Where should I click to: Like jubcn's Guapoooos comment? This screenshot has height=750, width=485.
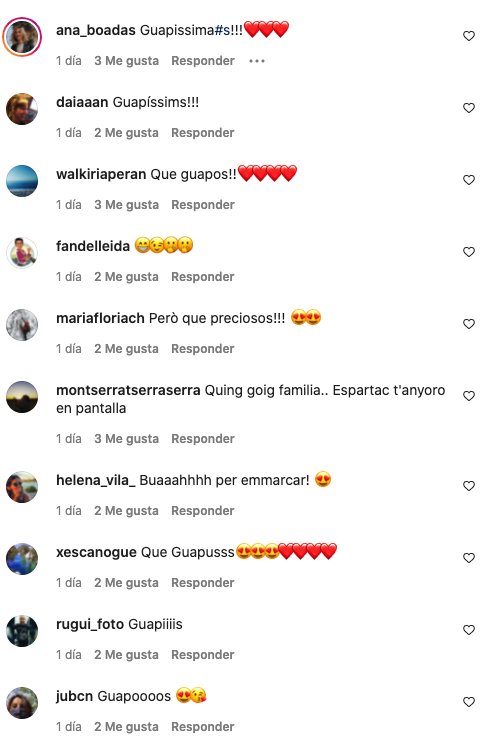click(x=469, y=702)
